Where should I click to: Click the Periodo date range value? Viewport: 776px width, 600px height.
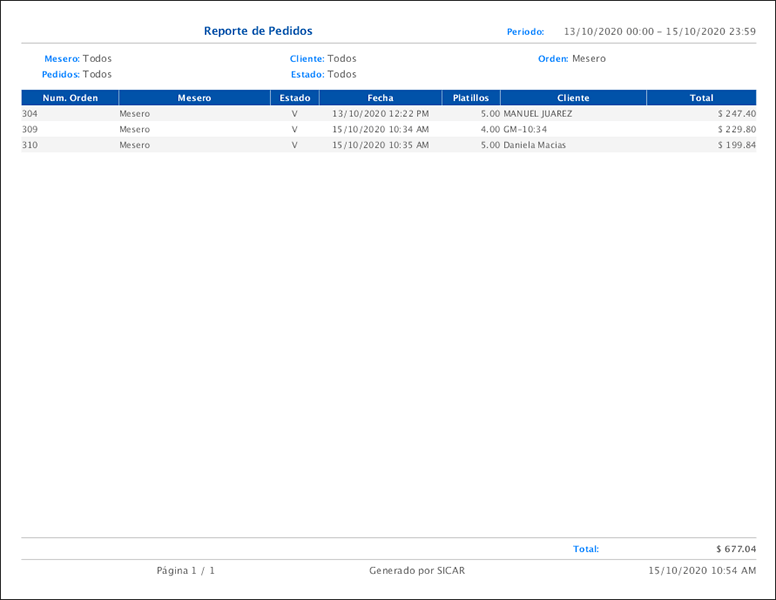(659, 32)
